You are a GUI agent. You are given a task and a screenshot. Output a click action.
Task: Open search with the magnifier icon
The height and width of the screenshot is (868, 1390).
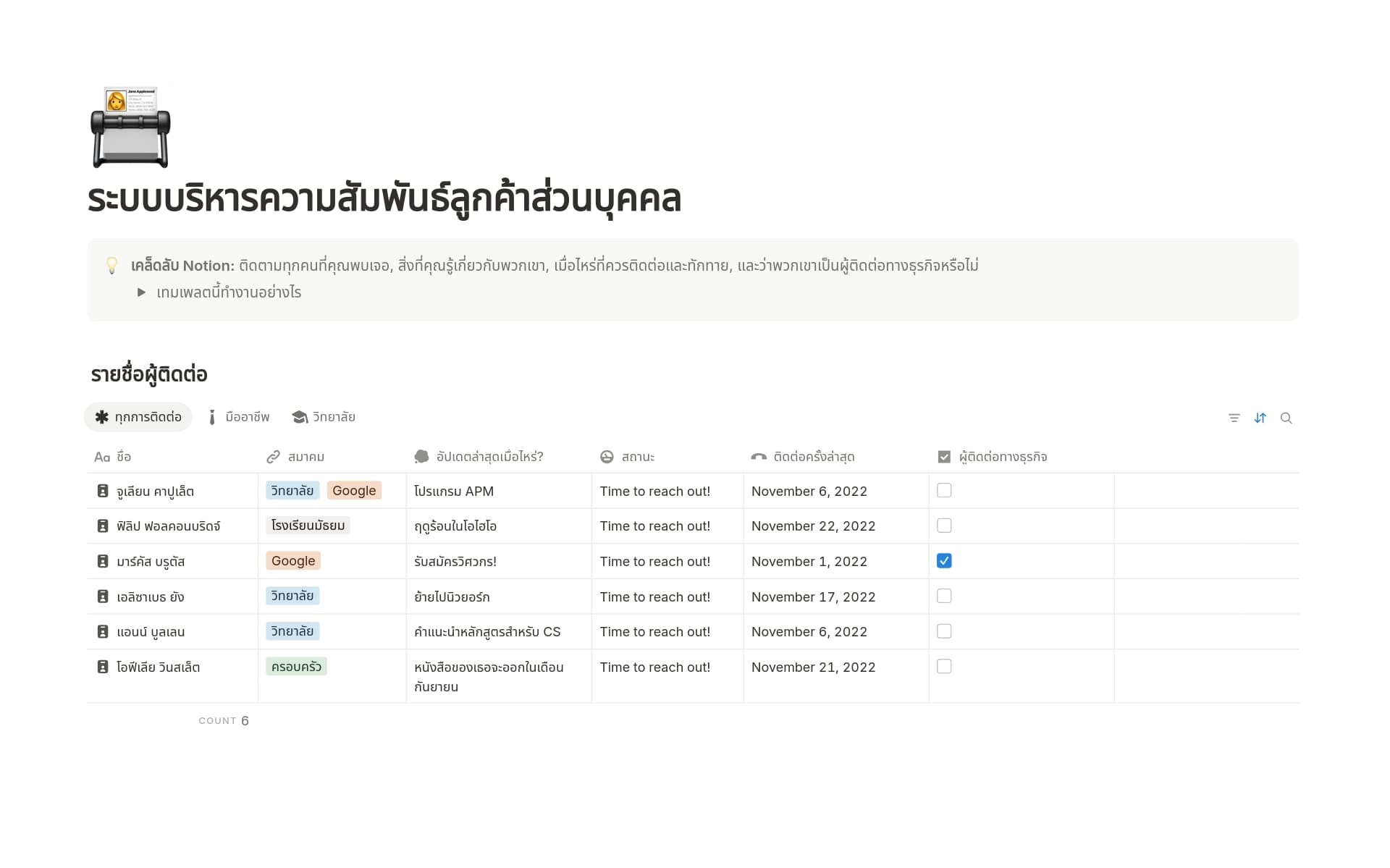tap(1286, 418)
